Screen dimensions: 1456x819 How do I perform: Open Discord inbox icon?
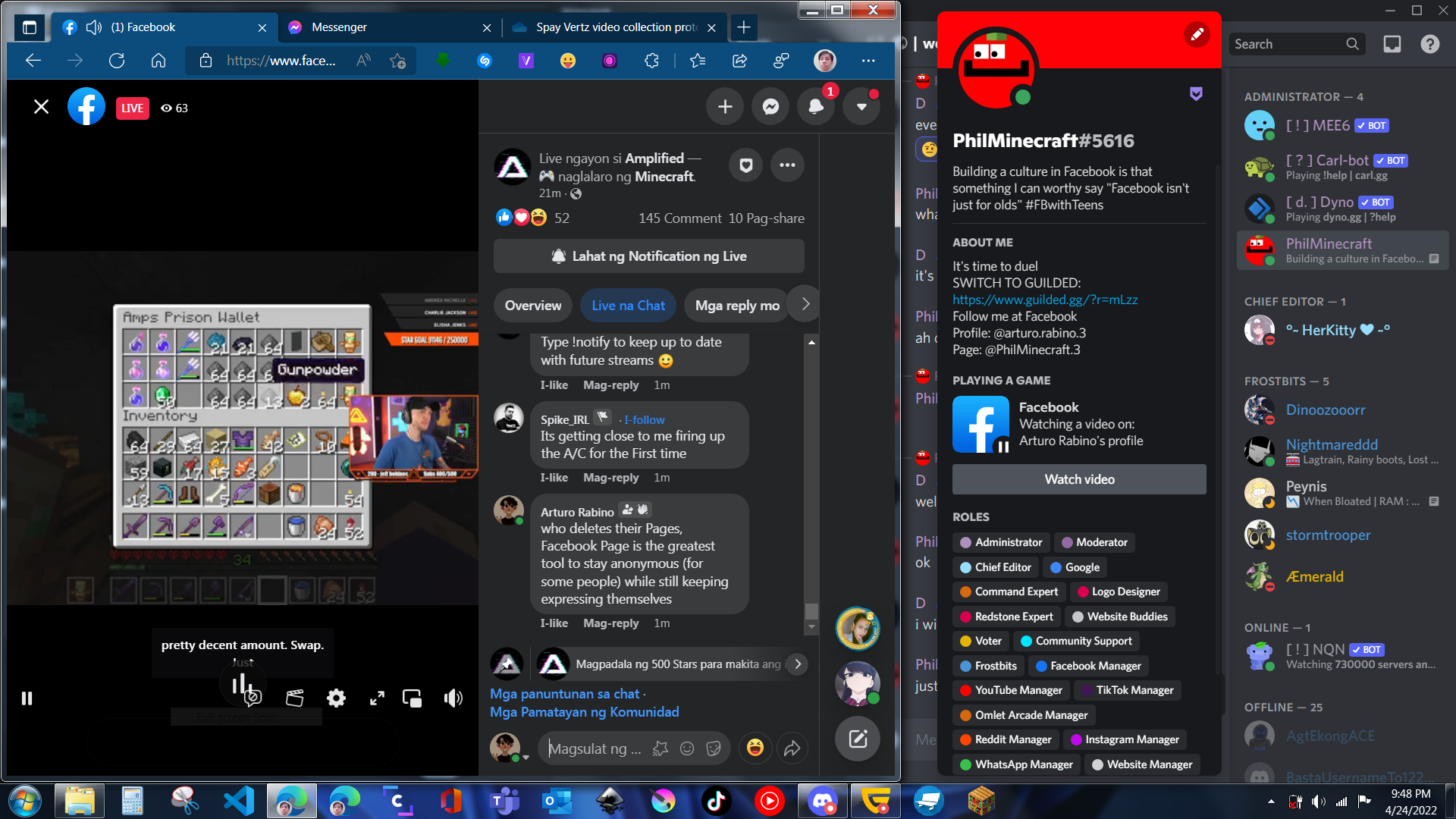click(1392, 44)
